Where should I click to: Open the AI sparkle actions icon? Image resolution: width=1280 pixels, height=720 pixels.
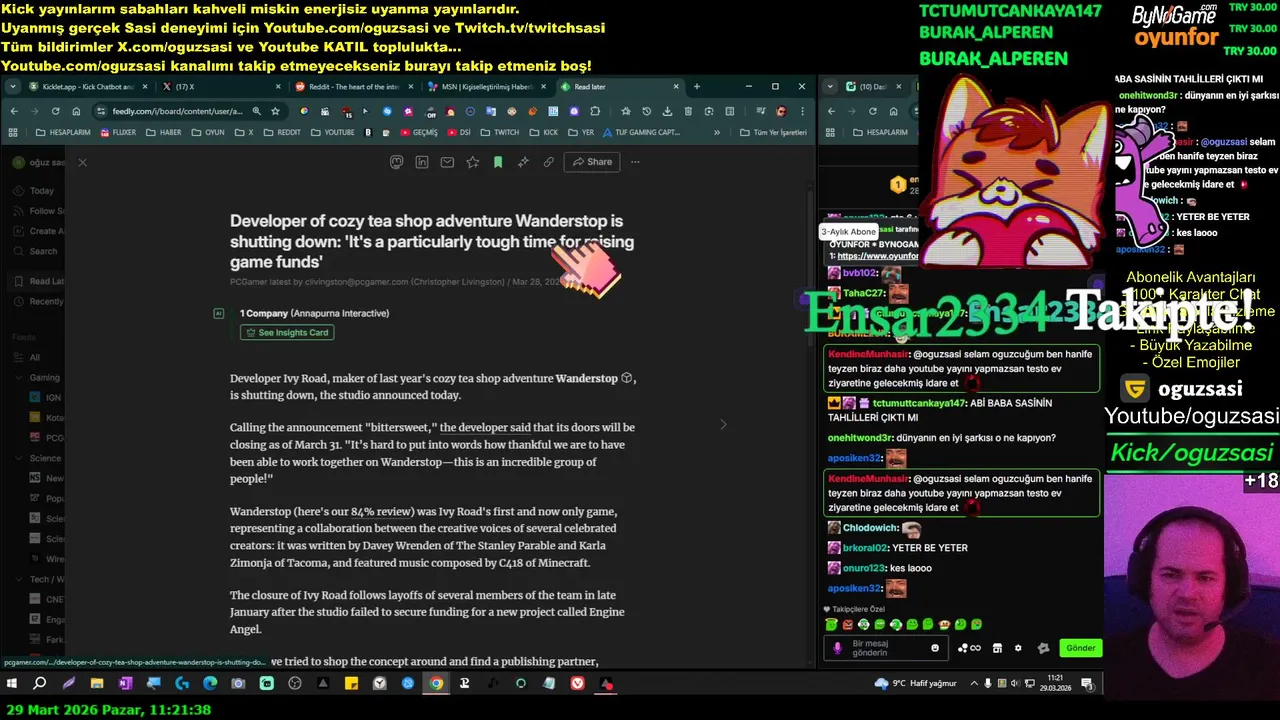[523, 162]
